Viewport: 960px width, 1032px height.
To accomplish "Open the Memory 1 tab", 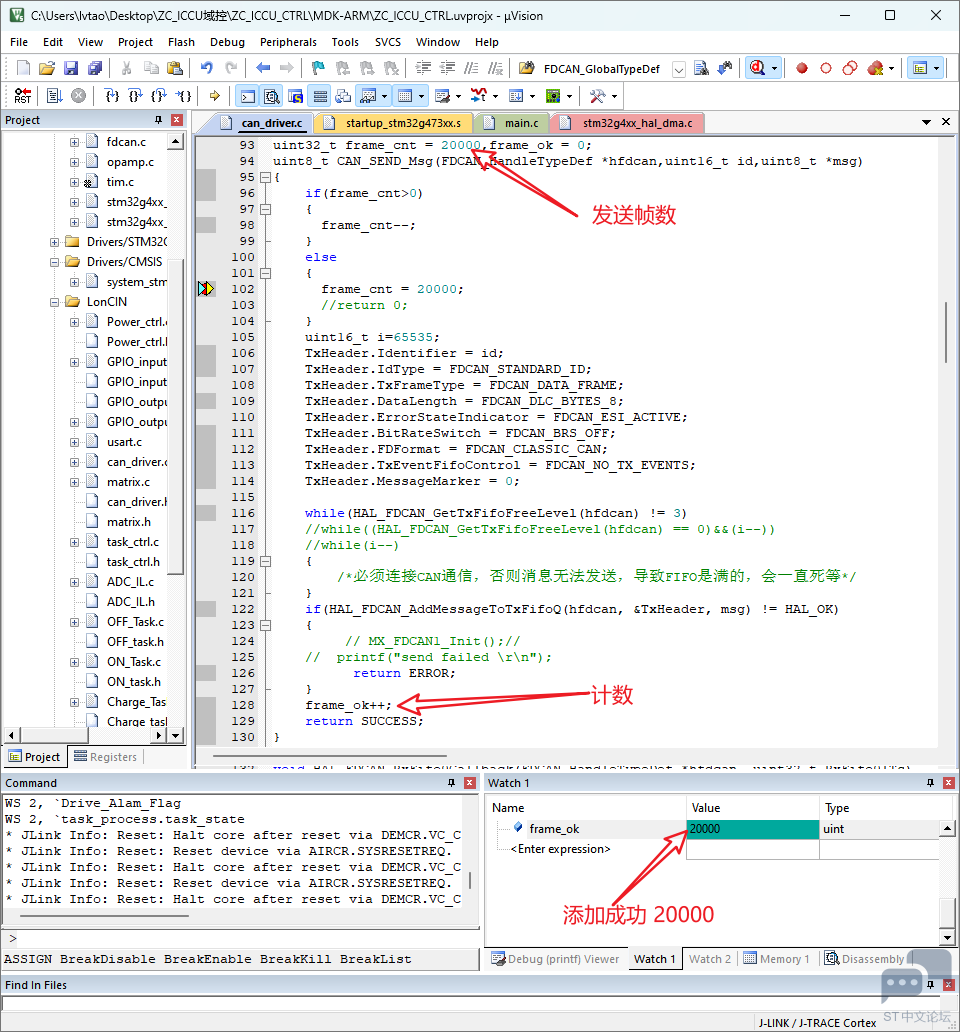I will (776, 959).
